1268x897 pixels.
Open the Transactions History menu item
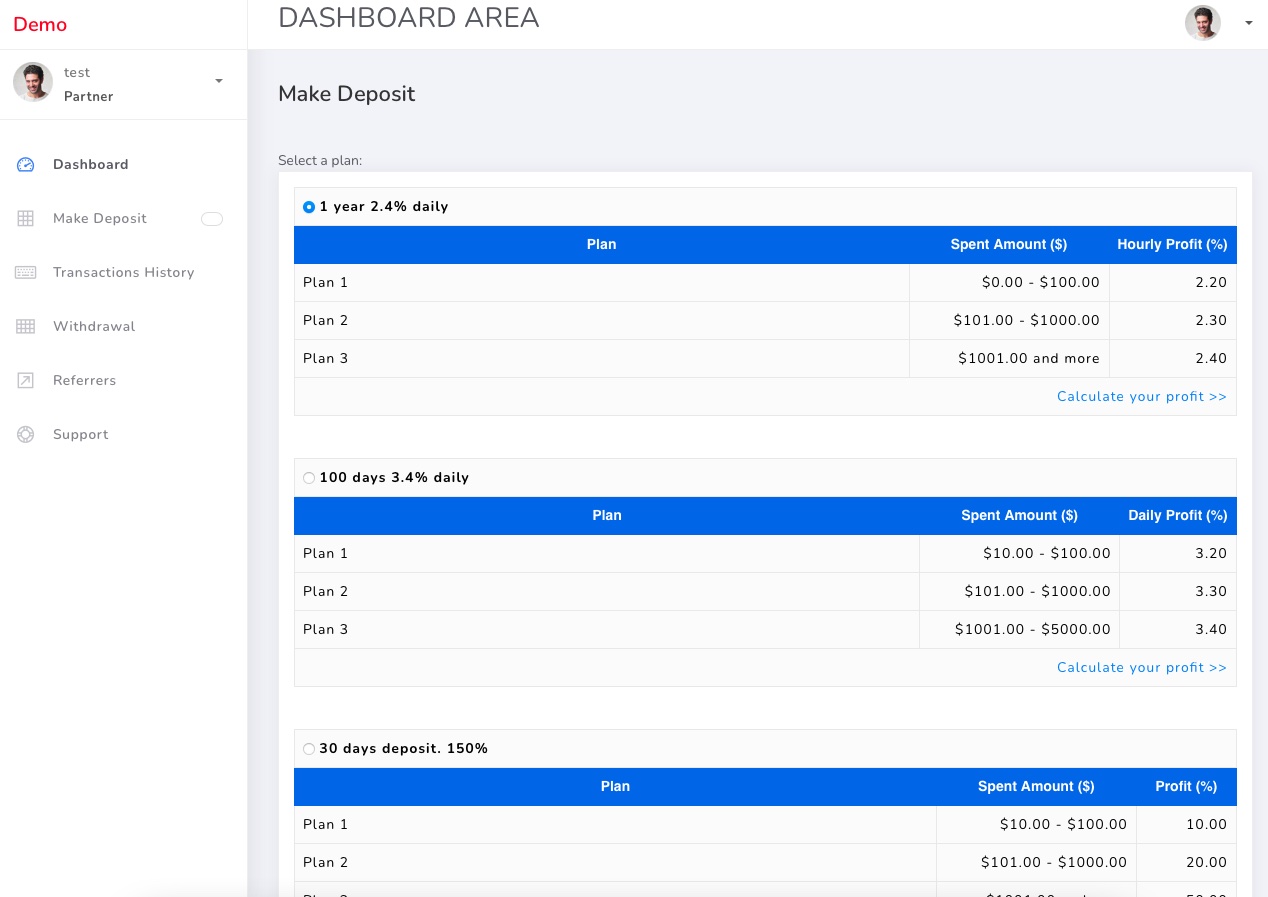tap(123, 273)
